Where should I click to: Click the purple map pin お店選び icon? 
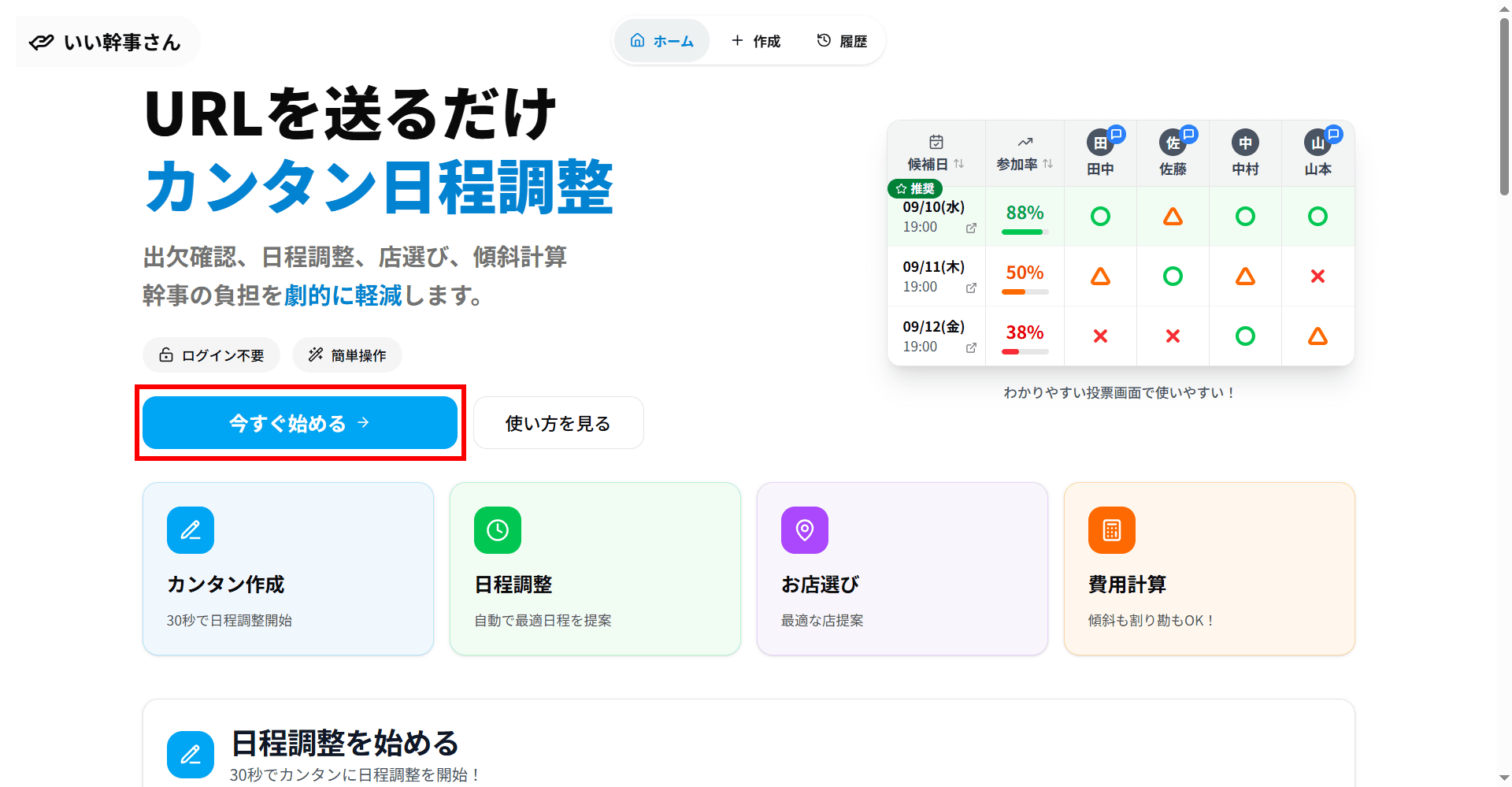pyautogui.click(x=805, y=530)
